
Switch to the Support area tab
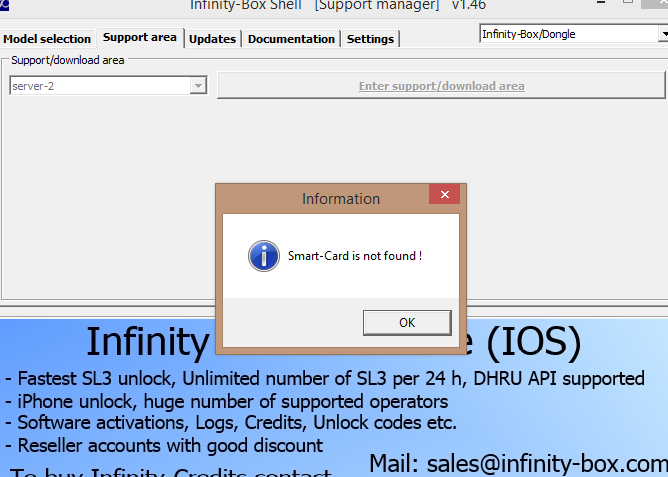pyautogui.click(x=140, y=37)
